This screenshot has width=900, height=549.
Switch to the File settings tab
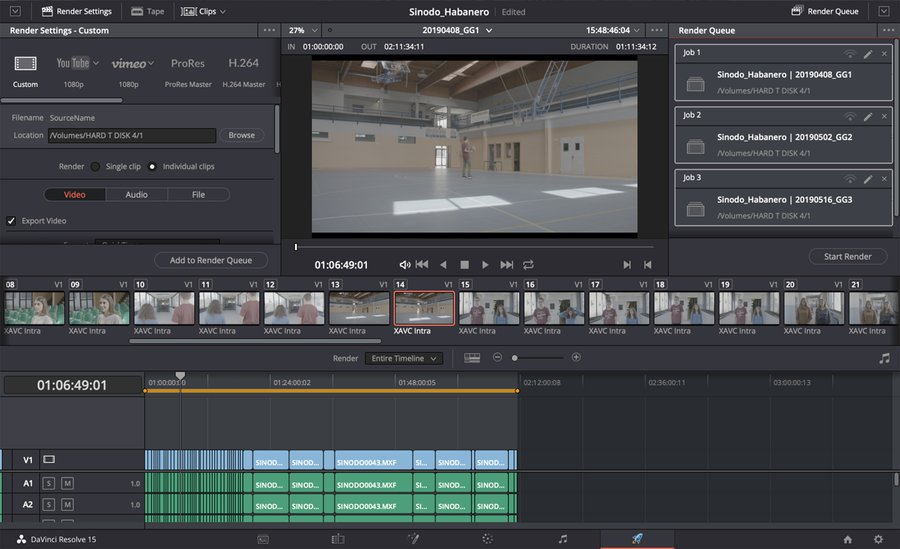coord(198,195)
